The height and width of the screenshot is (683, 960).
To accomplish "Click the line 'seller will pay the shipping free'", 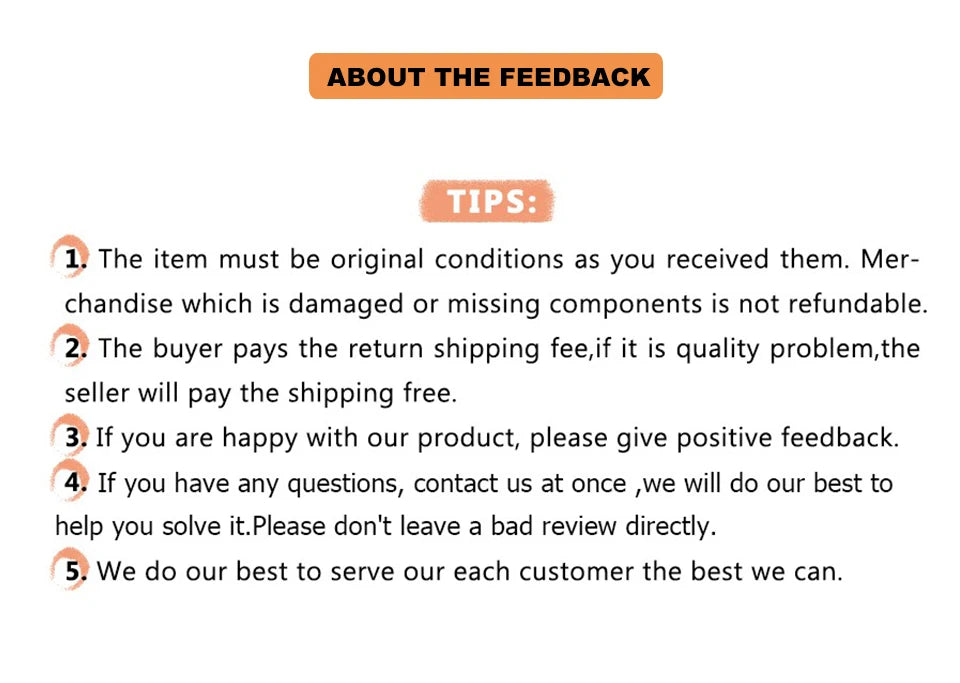I will (x=260, y=393).
